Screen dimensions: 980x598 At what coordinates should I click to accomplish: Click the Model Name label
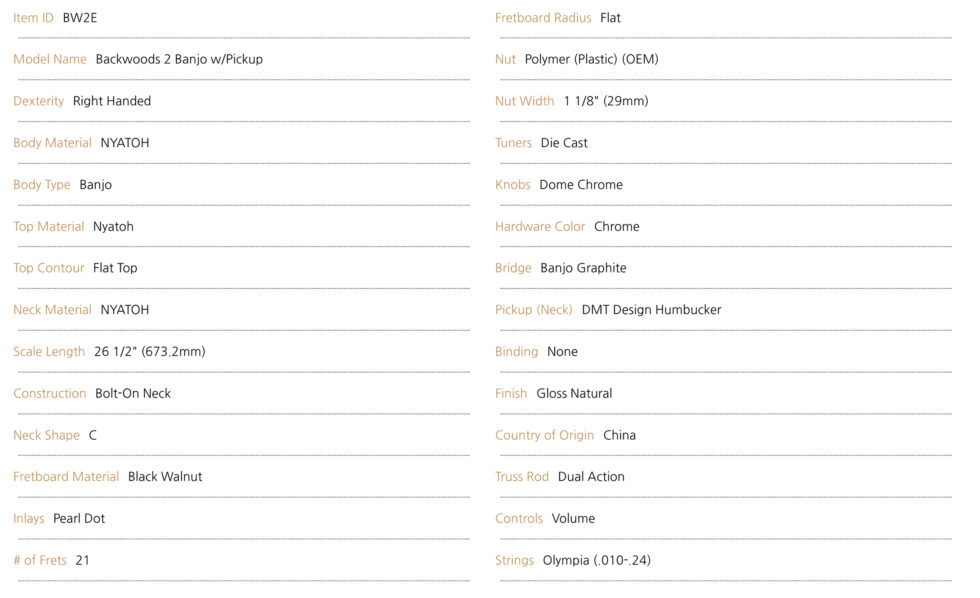(50, 59)
